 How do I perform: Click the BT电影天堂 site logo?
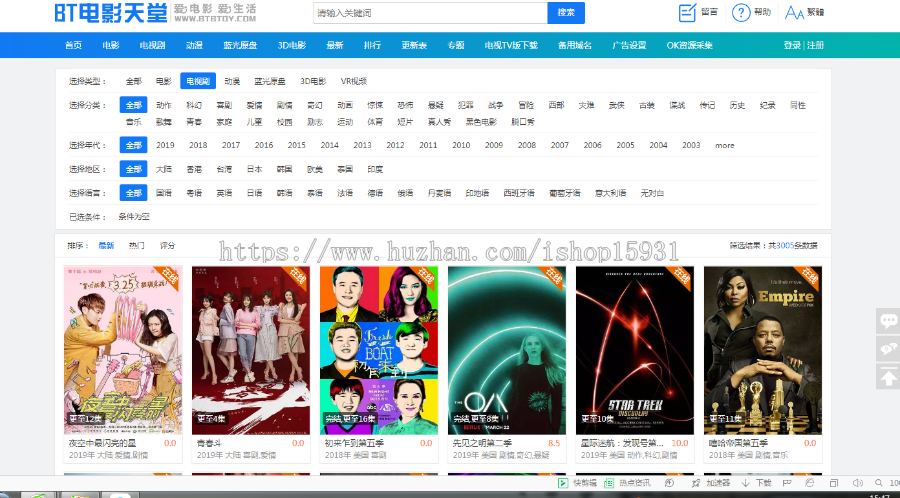tap(156, 13)
